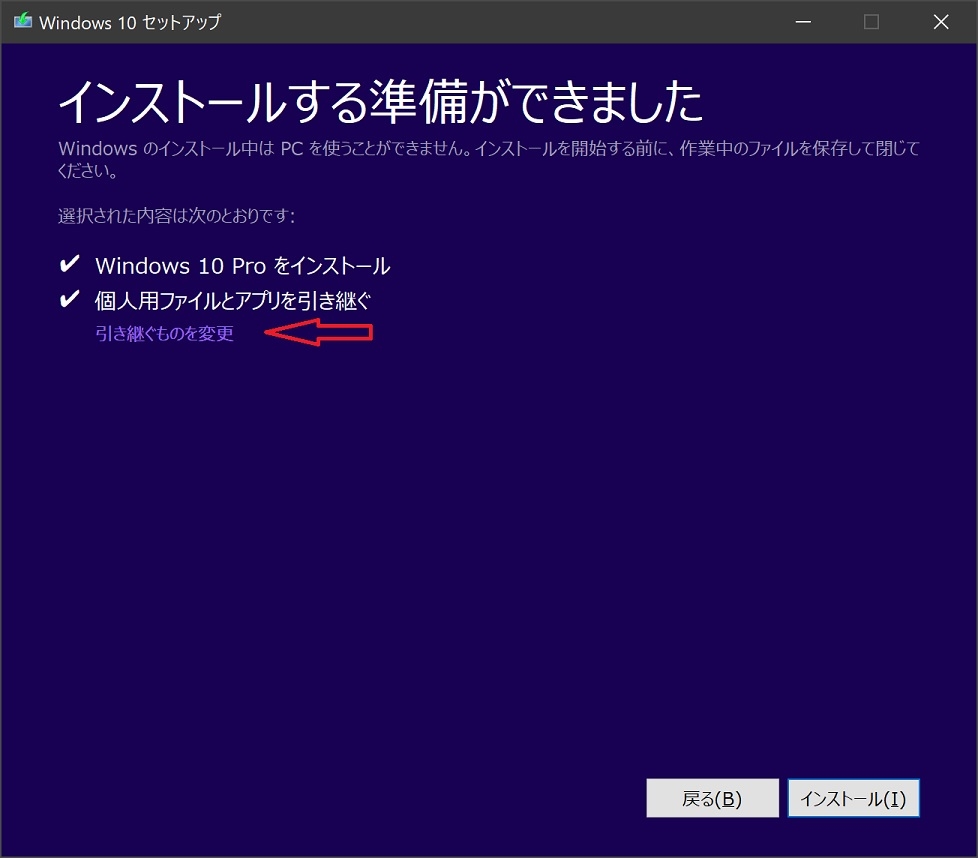Click the Windows 10 Setup title bar icon
Viewport: 978px width, 858px height.
[22, 21]
